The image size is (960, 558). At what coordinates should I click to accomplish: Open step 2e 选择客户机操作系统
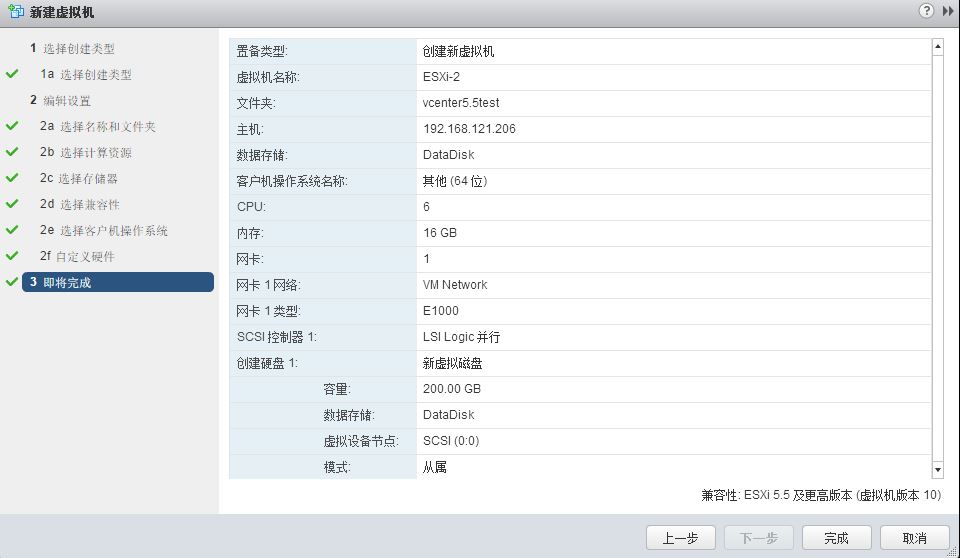[103, 230]
